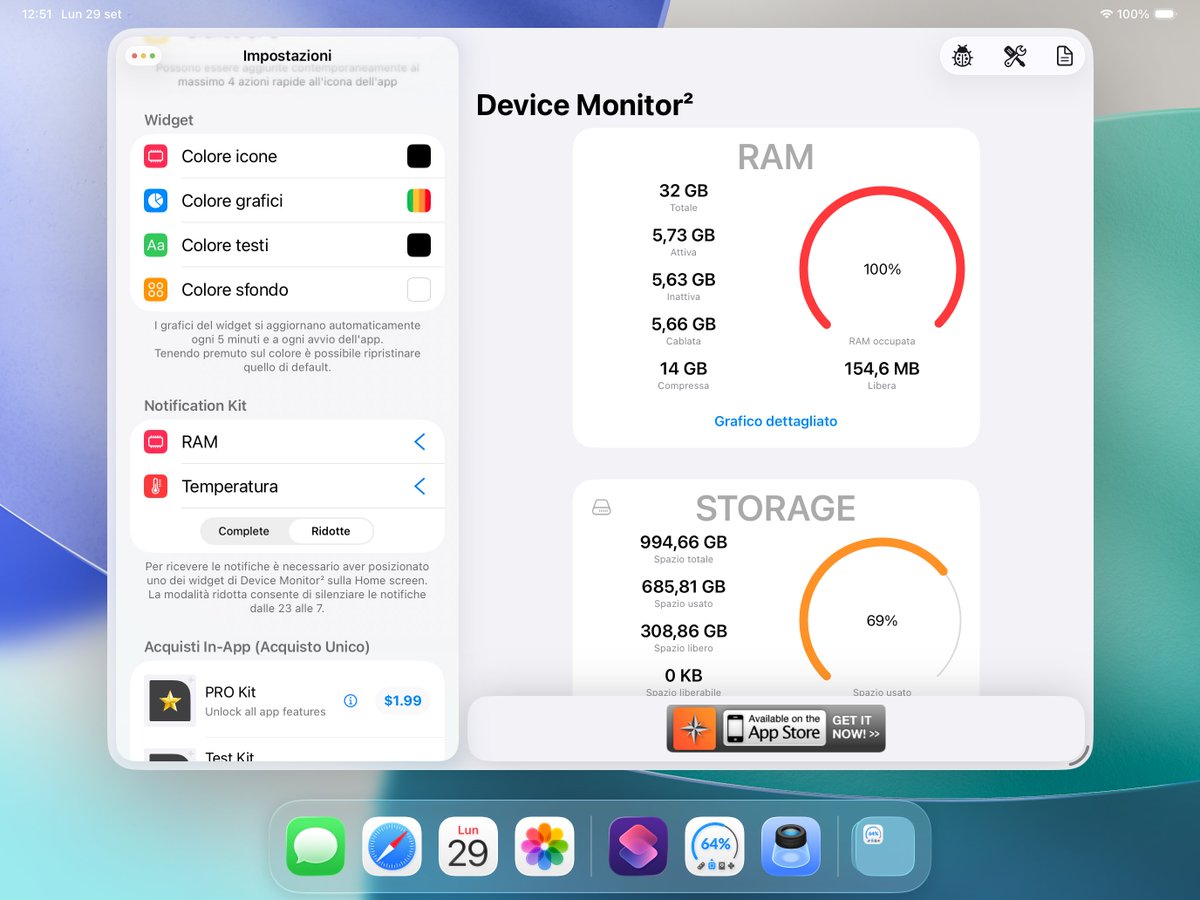Open the Colore grafici multicolor swatch

[x=419, y=201]
